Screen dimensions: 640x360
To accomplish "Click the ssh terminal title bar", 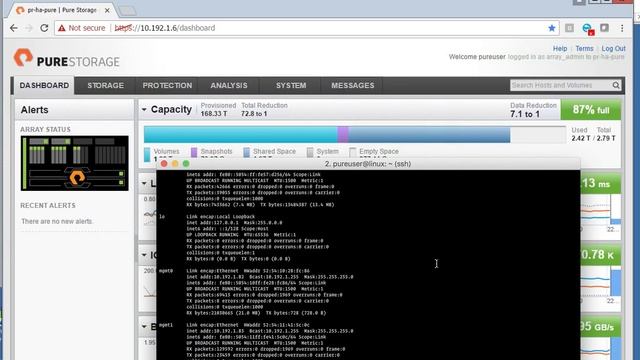I will (368, 164).
